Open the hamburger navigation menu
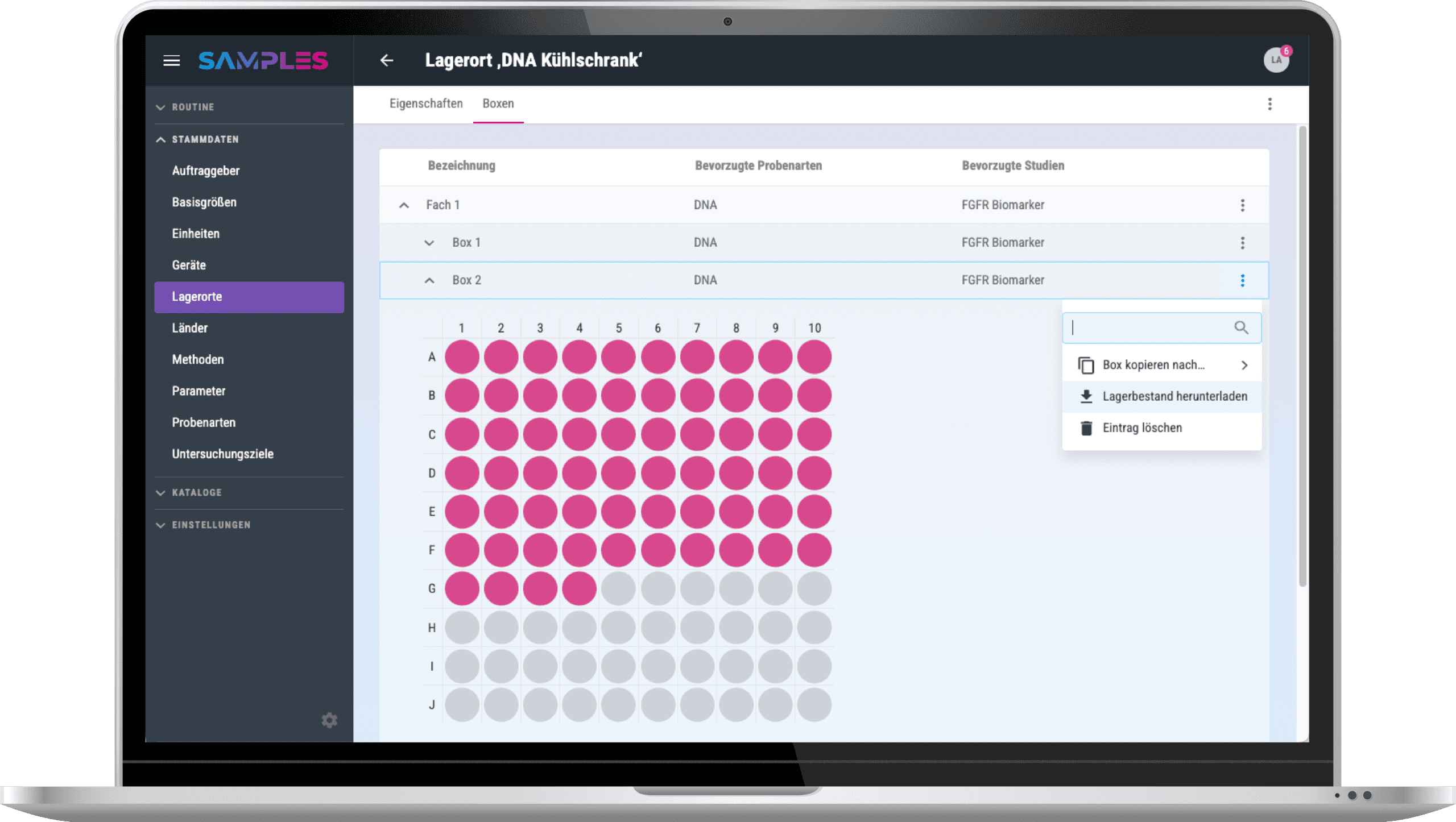 [x=171, y=61]
